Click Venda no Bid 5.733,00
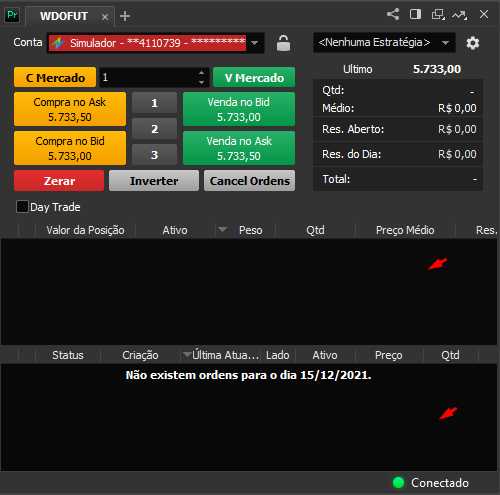 point(239,109)
